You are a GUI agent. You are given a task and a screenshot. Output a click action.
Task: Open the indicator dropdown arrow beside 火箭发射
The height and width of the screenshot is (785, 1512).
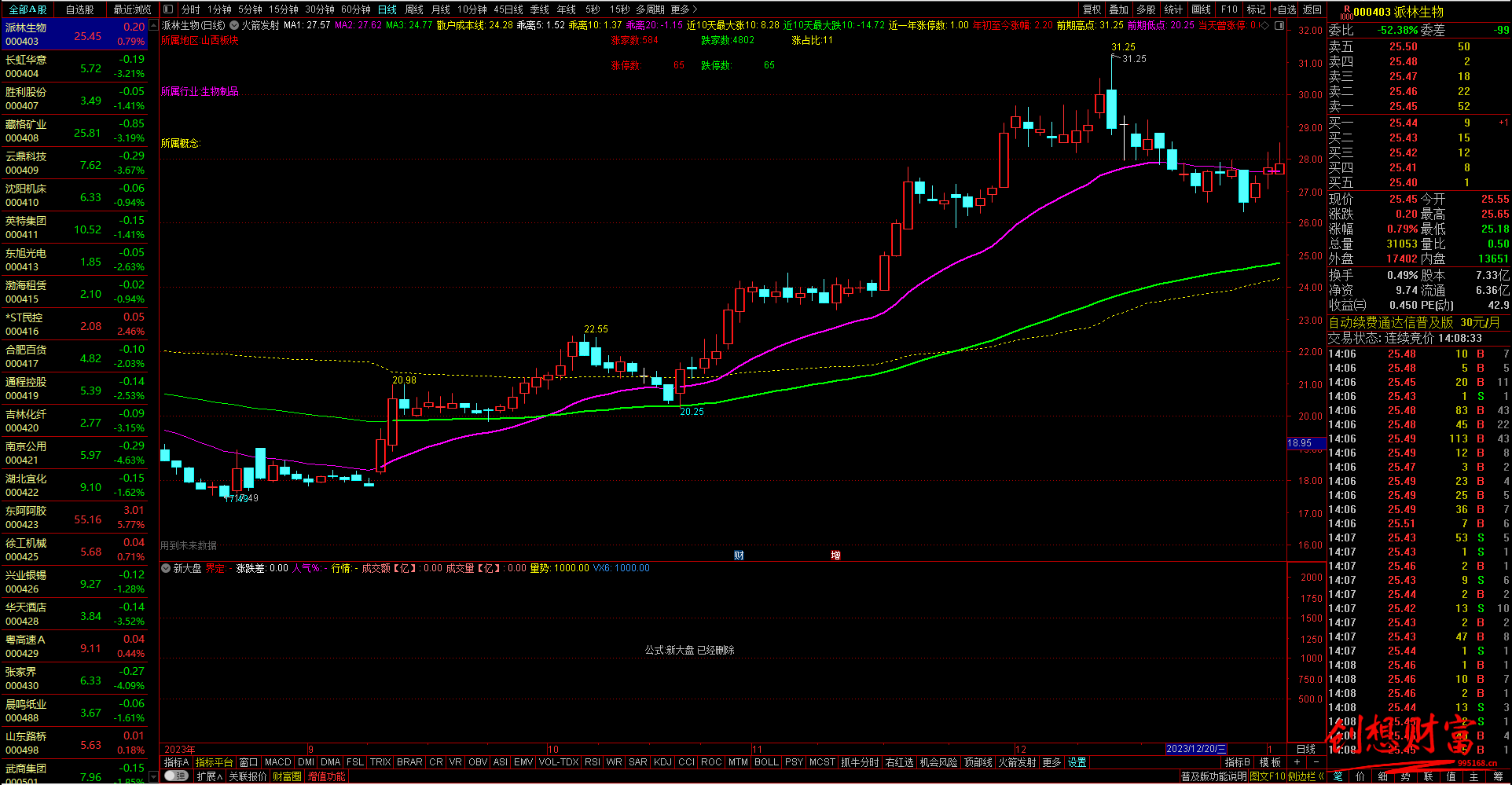click(x=234, y=25)
